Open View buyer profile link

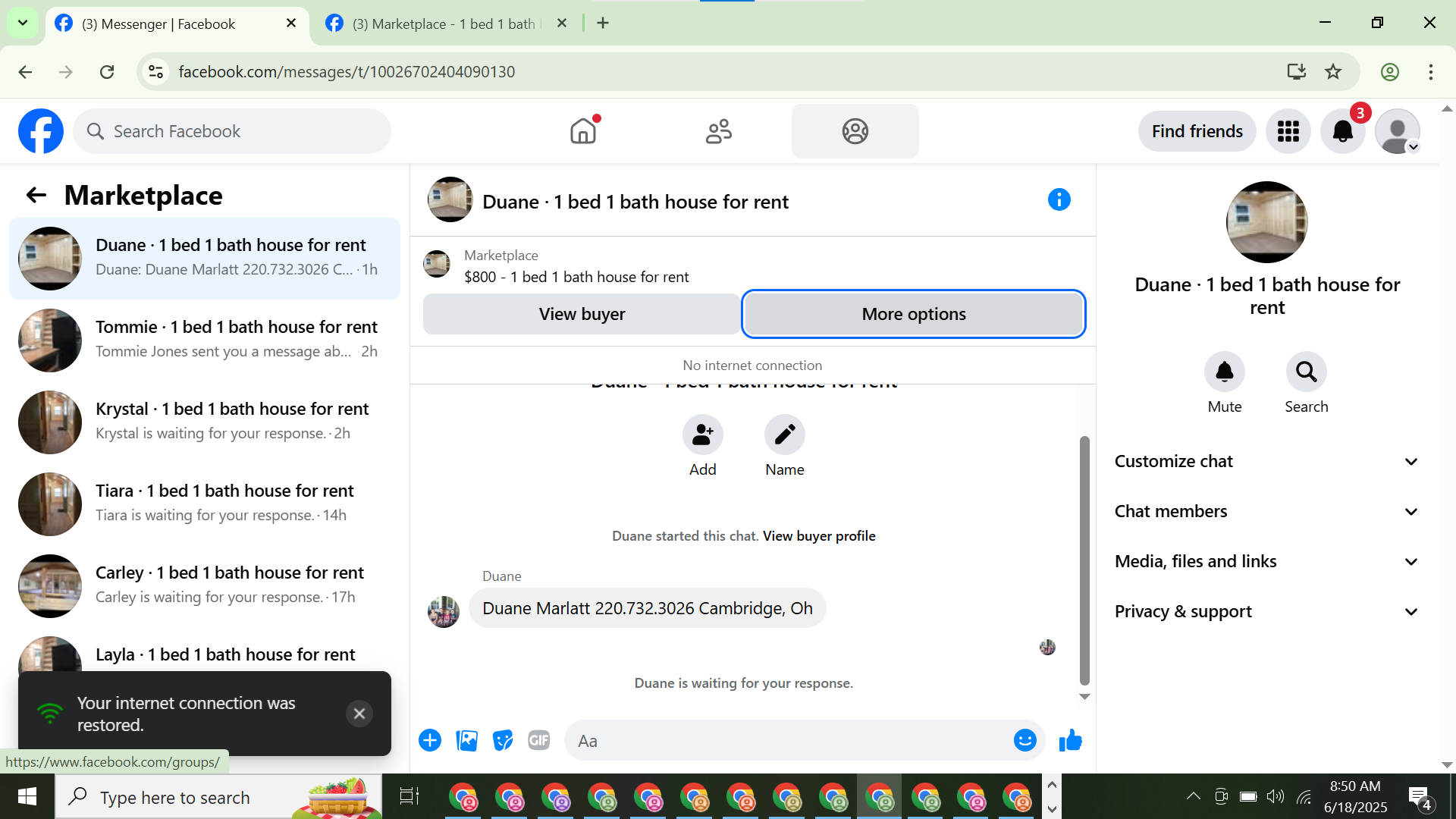pyautogui.click(x=819, y=536)
